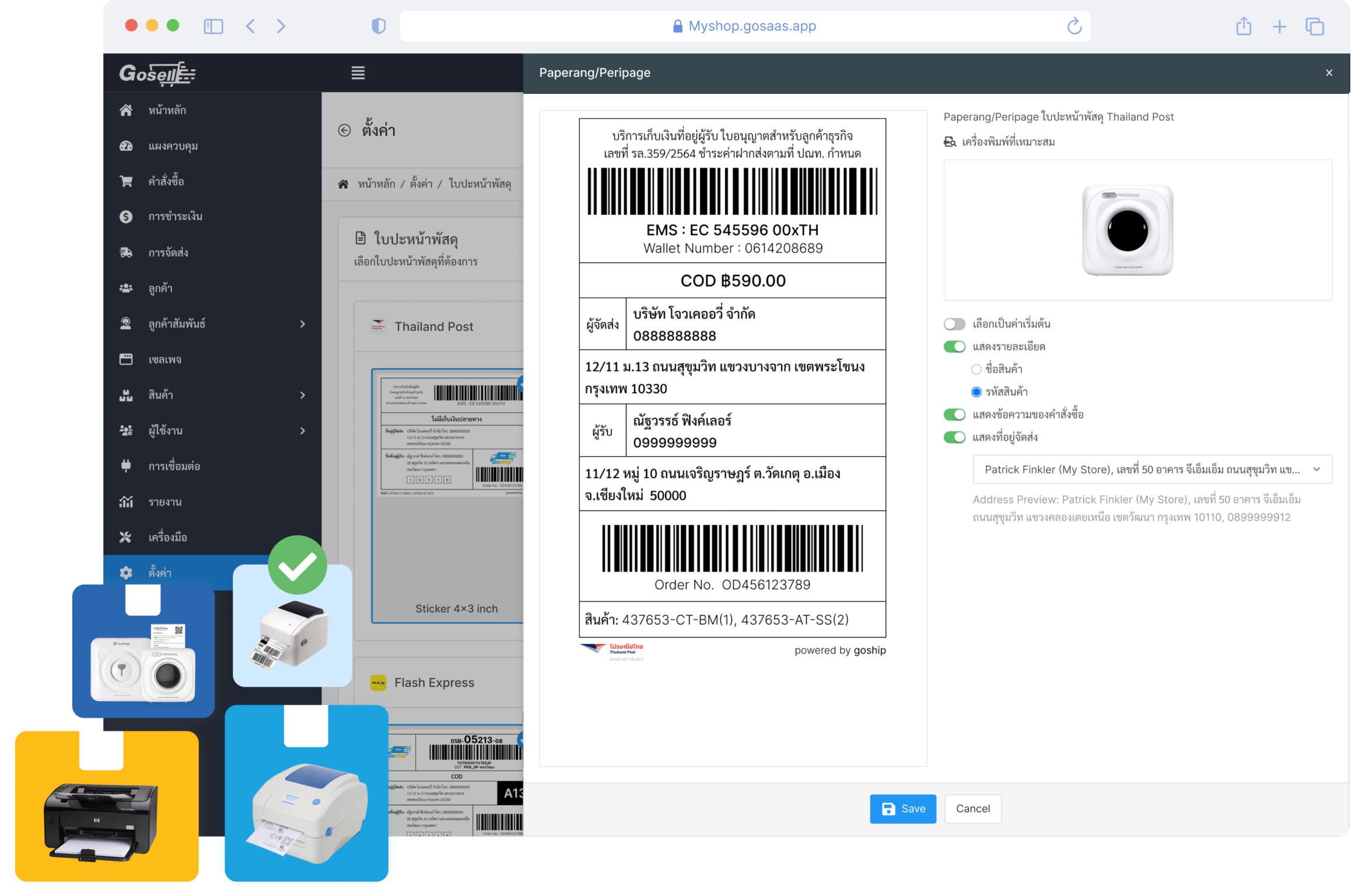Click the browser sidebar toggle icon
The image size is (1351, 896).
213,26
